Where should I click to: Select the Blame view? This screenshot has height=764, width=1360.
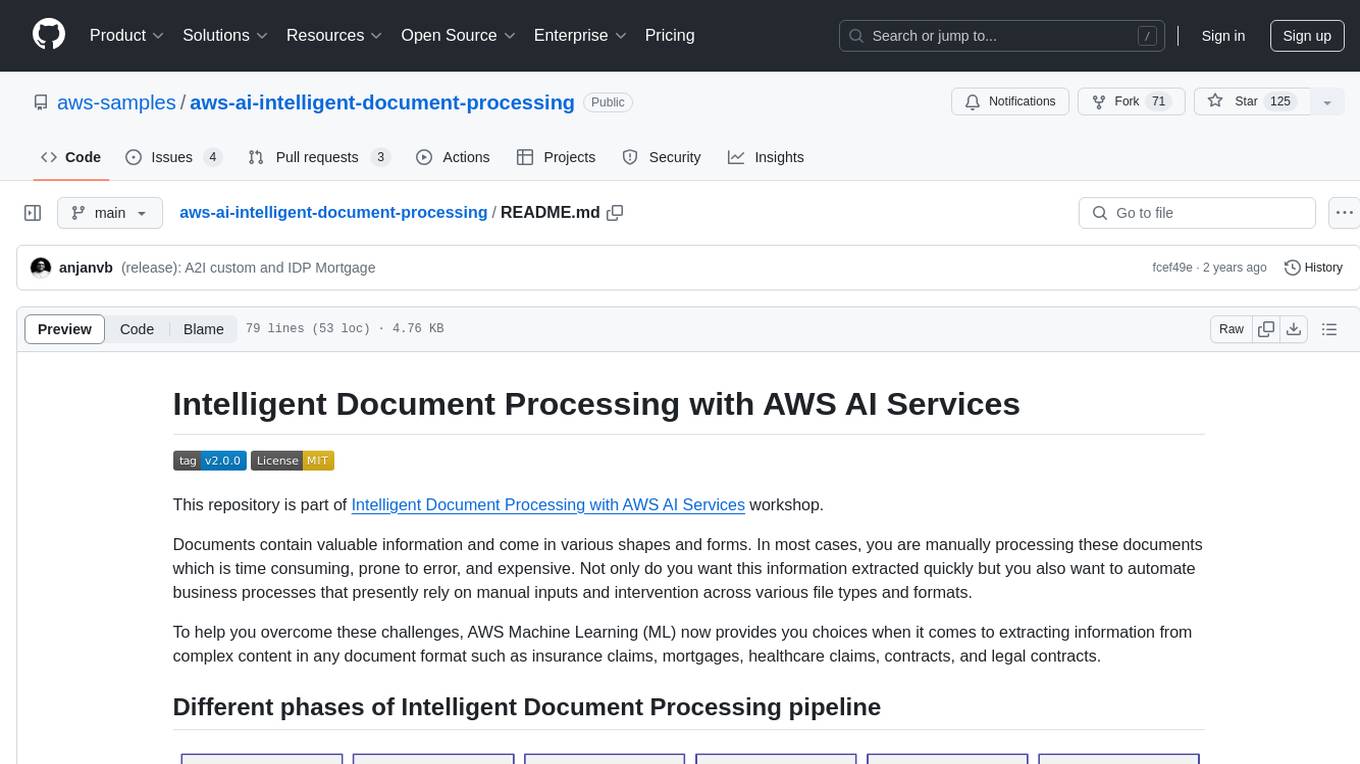click(x=203, y=329)
